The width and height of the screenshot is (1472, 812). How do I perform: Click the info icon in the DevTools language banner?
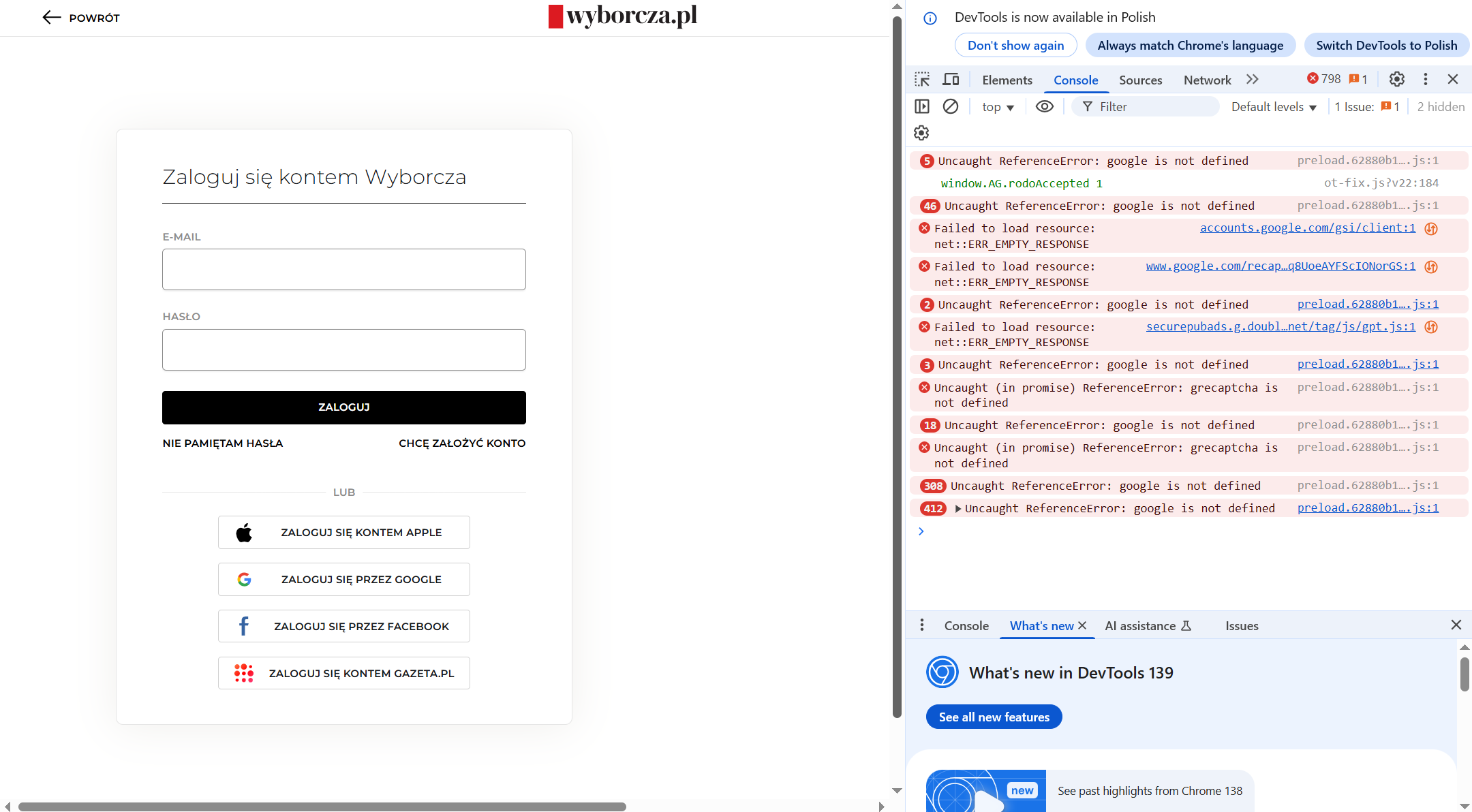click(930, 18)
